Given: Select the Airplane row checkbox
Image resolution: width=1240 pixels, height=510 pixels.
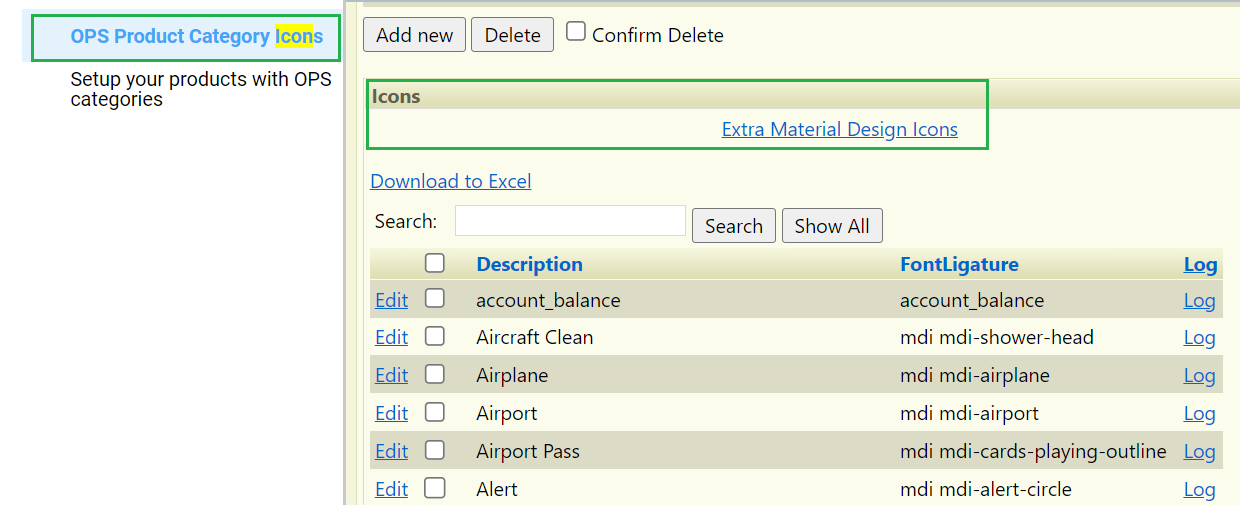Looking at the screenshot, I should coord(435,374).
